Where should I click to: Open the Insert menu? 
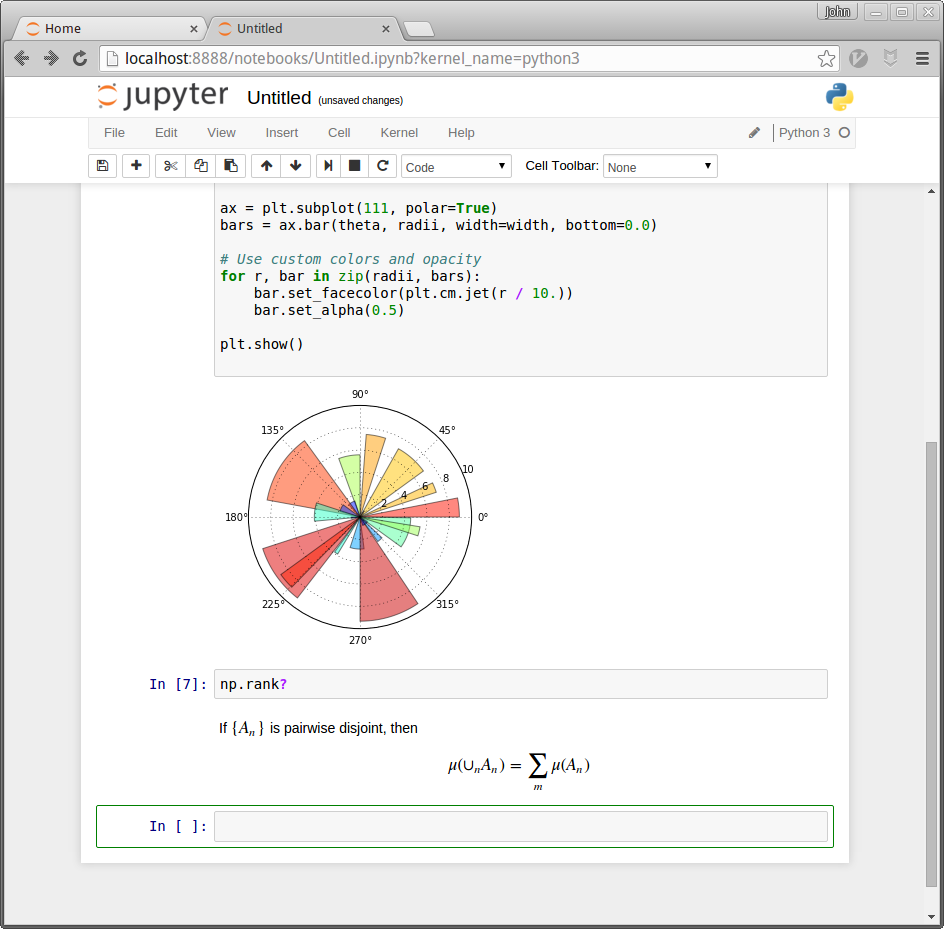point(281,133)
